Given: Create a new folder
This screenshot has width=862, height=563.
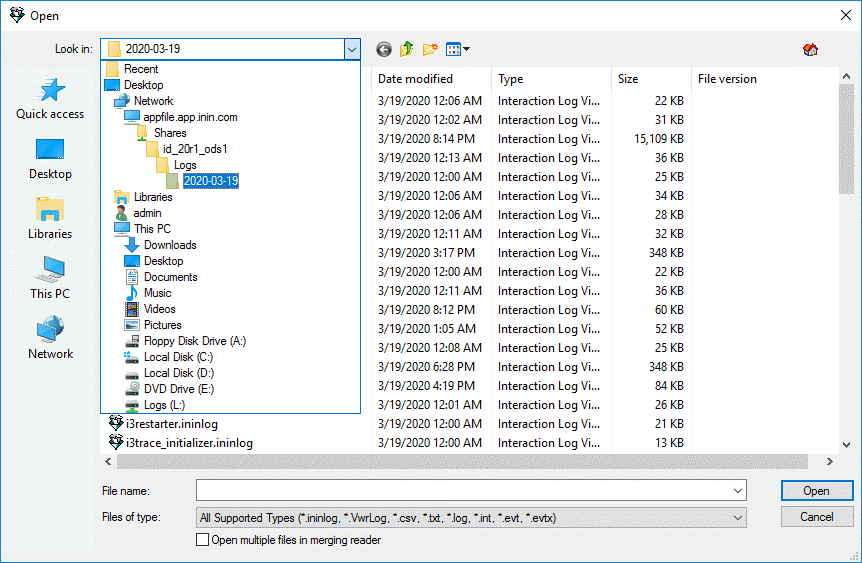Looking at the screenshot, I should [x=430, y=49].
